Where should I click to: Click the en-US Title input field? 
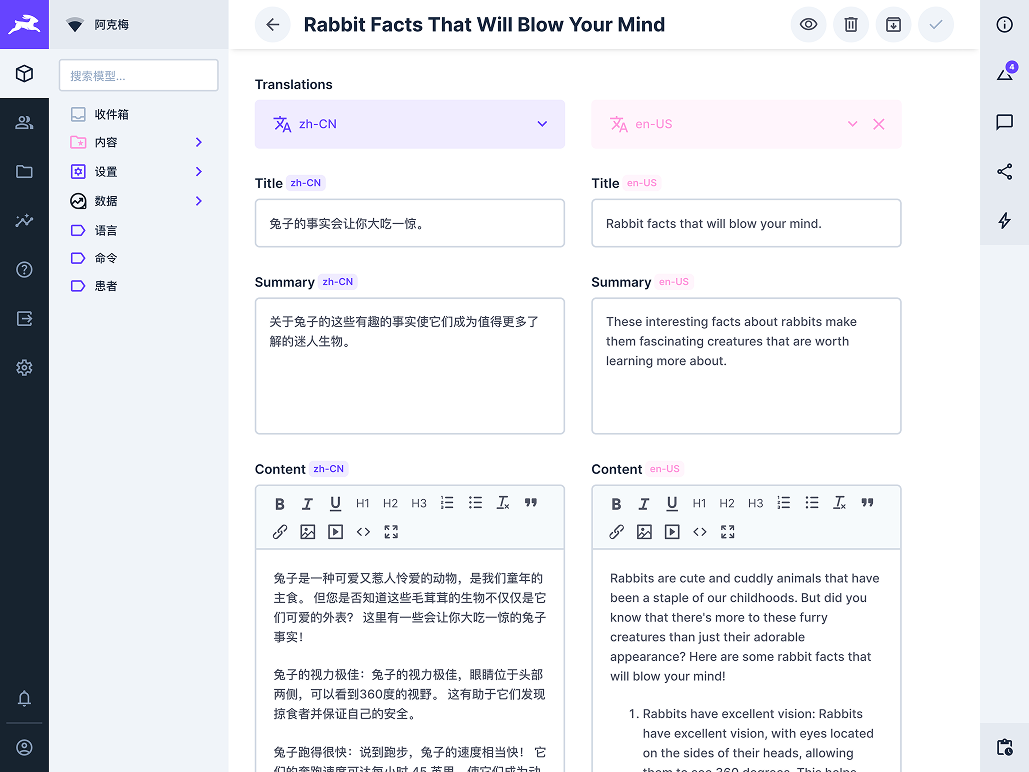746,223
